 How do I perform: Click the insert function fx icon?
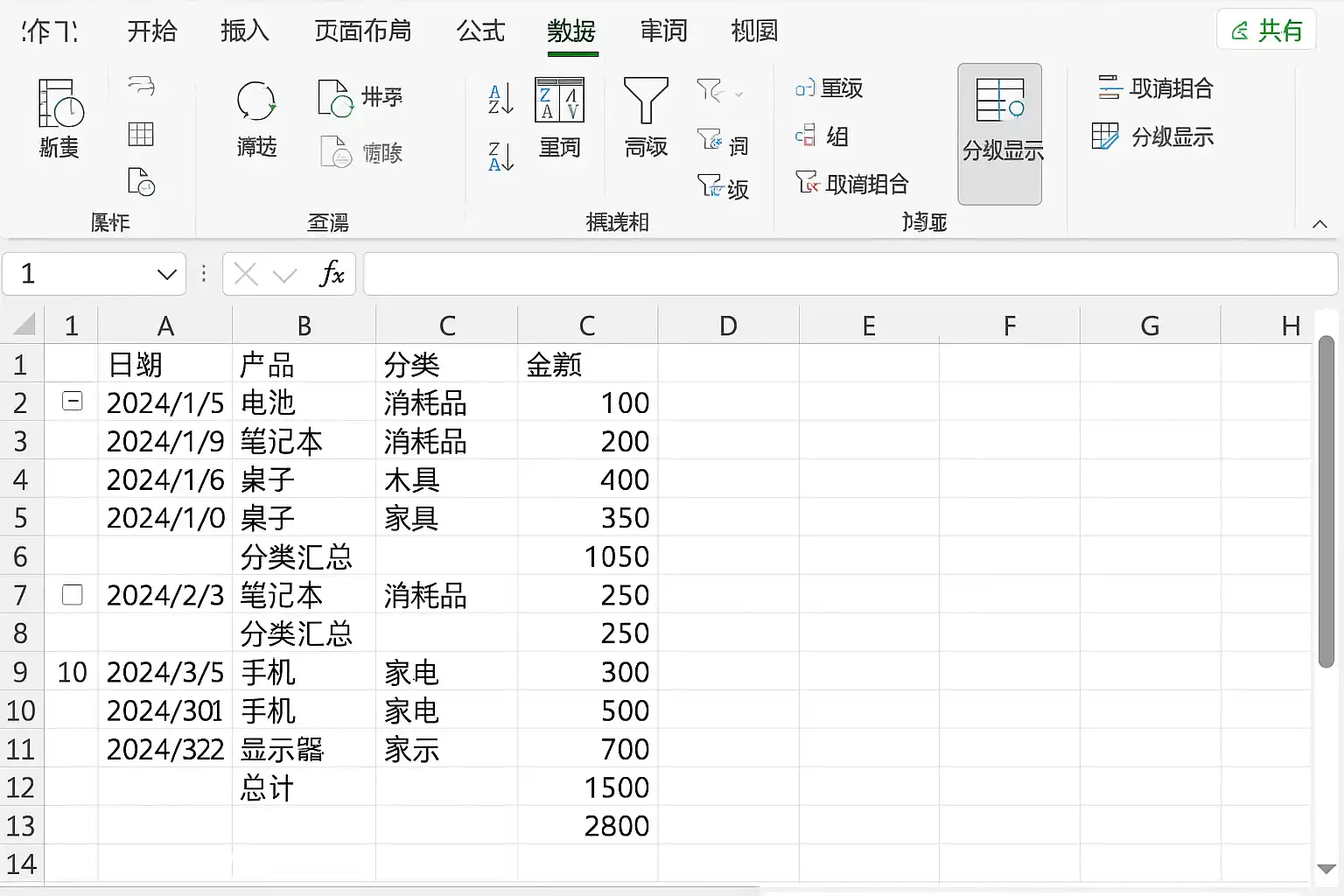[x=332, y=274]
